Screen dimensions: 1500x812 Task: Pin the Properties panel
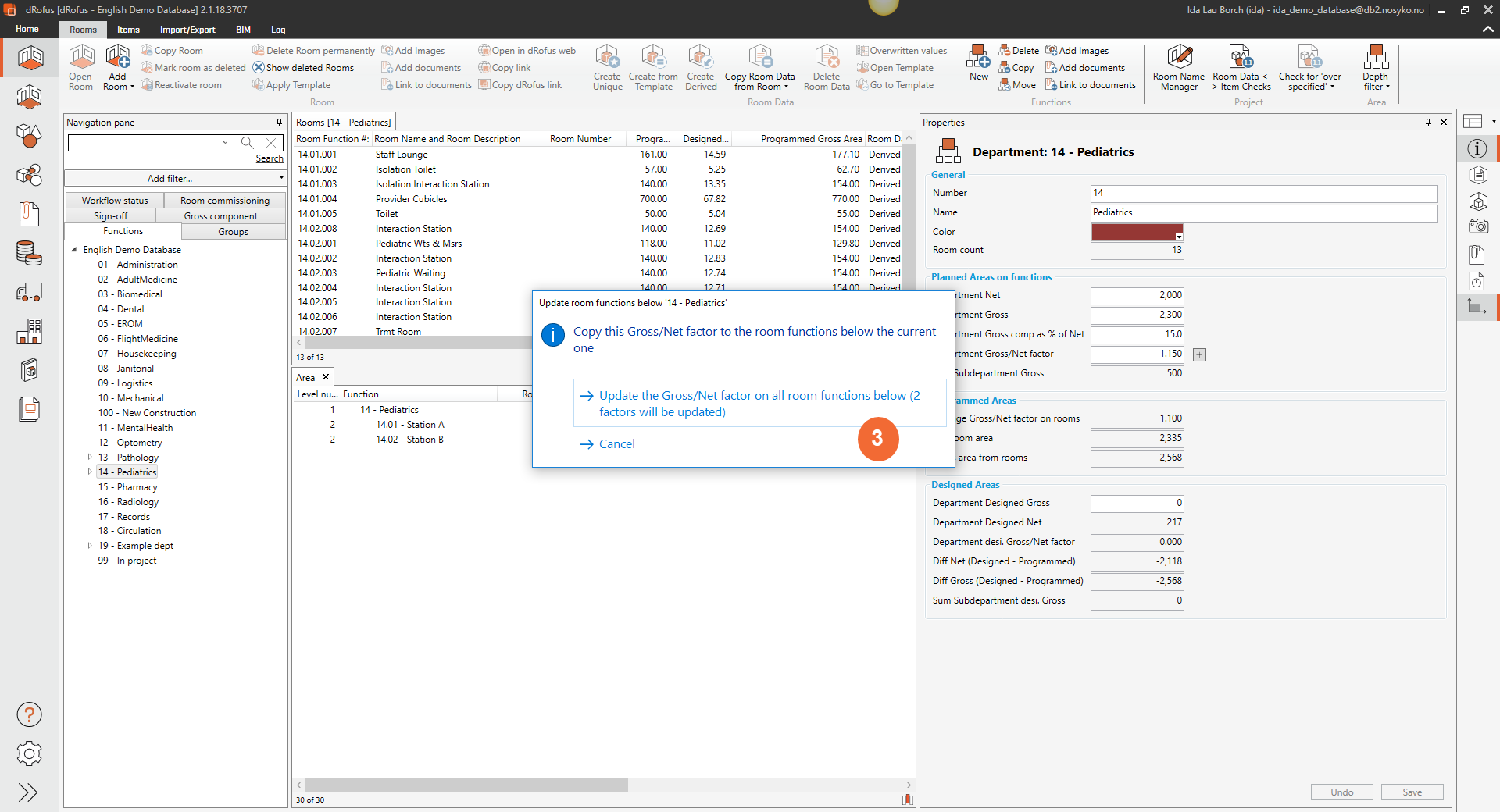click(x=1428, y=123)
